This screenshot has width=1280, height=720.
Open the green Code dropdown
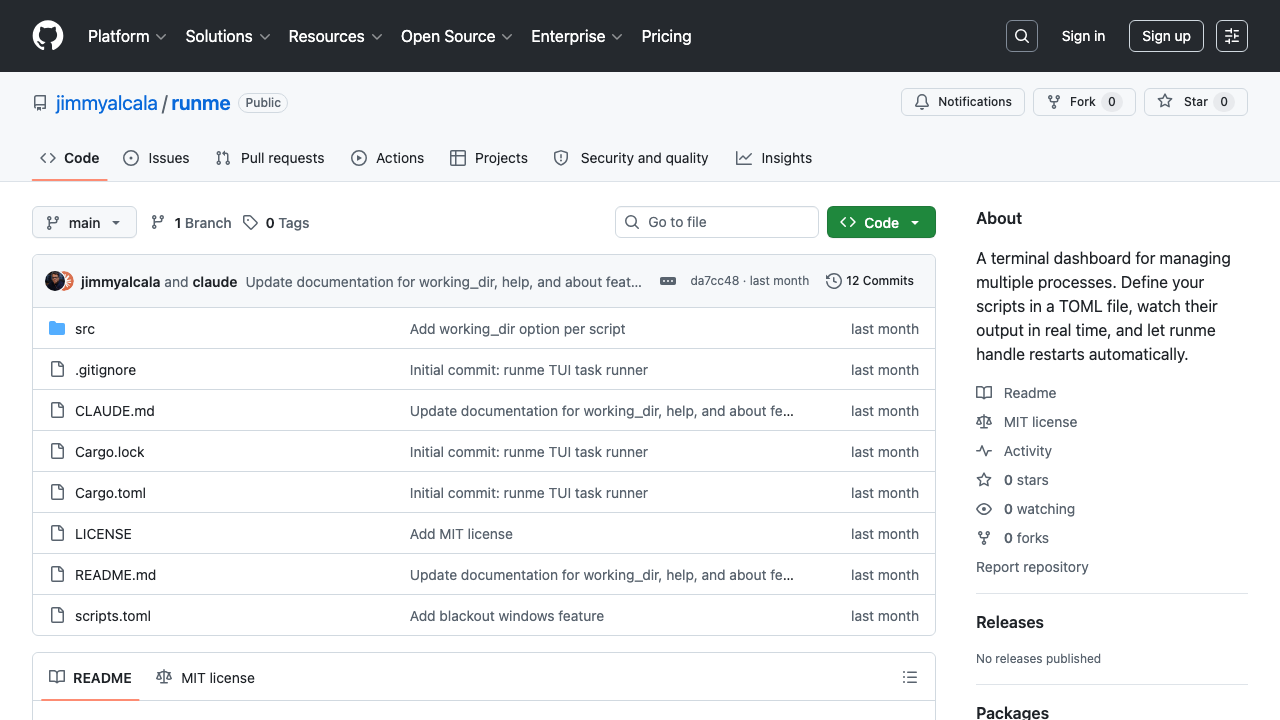pos(880,222)
